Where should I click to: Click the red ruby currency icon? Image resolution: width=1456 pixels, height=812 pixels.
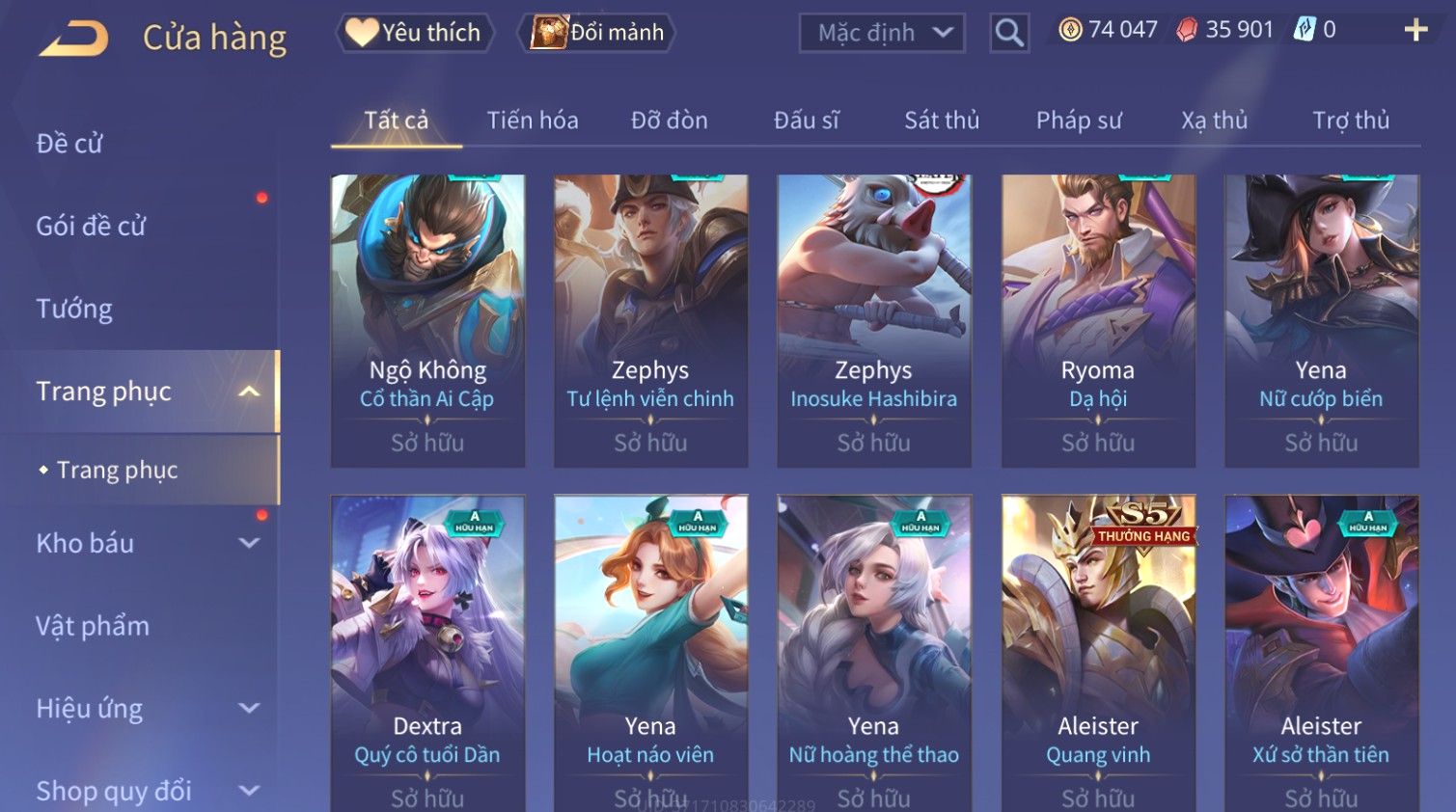(1187, 30)
